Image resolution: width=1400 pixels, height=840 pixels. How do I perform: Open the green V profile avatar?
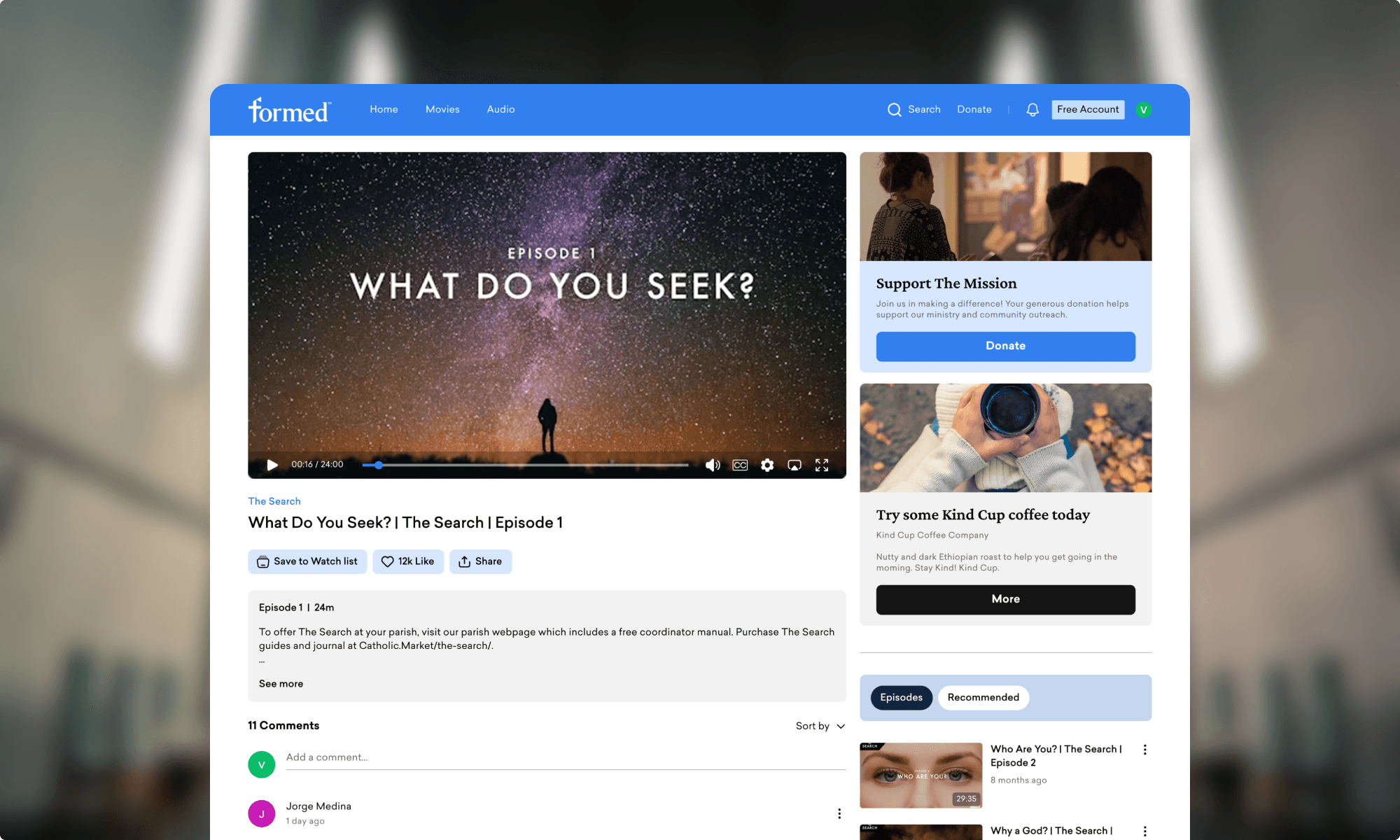(x=1143, y=110)
